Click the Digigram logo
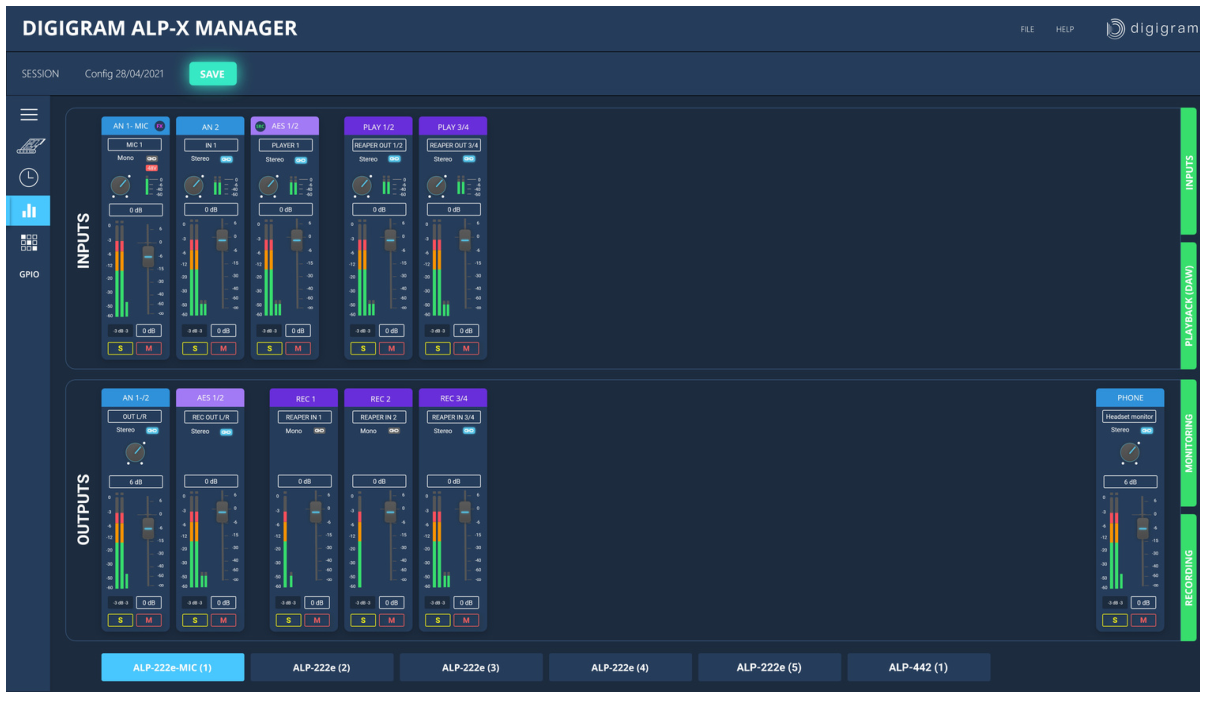This screenshot has height=704, width=1215. 1151,29
